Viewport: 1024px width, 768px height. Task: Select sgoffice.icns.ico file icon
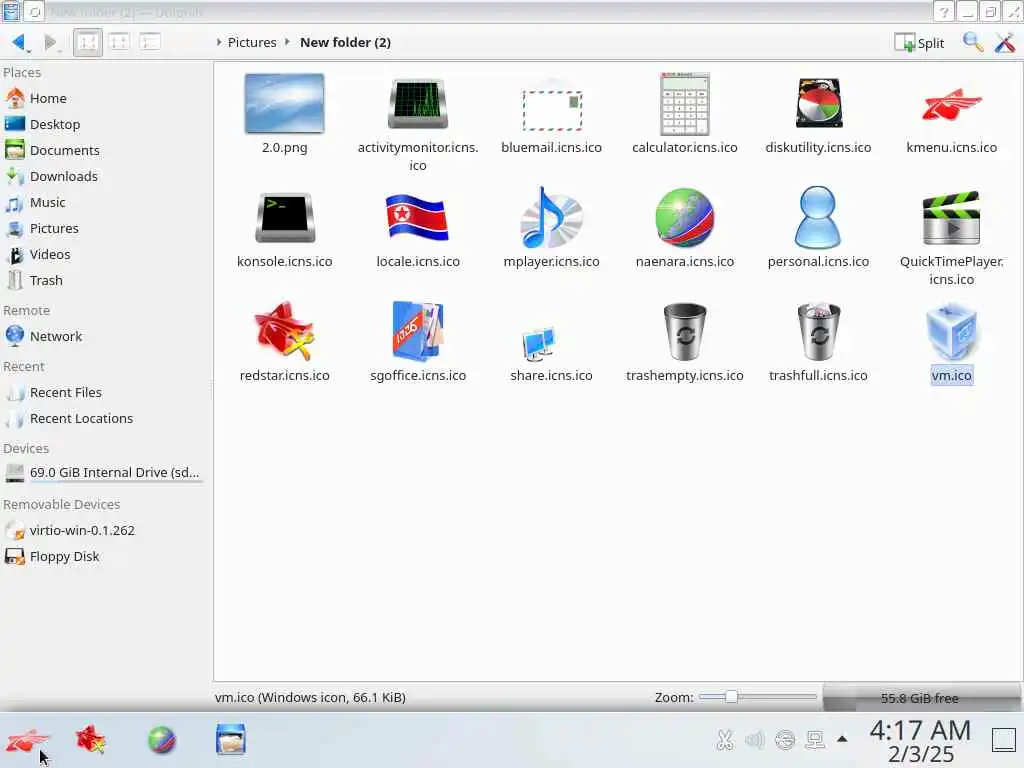[x=418, y=330]
